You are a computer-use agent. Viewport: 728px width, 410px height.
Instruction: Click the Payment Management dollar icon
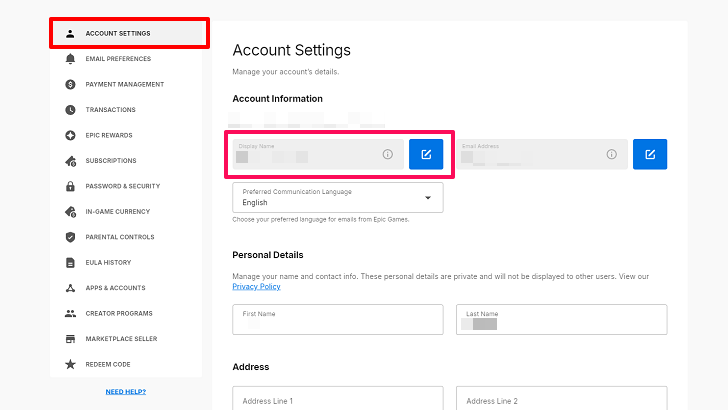point(70,84)
